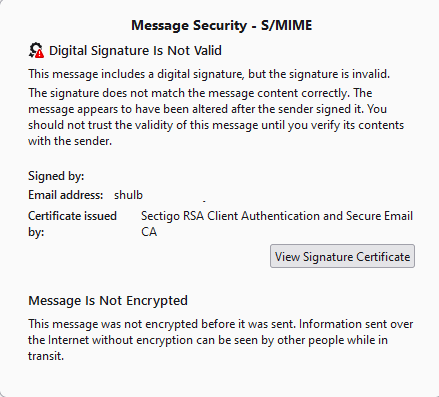Screen dimensions: 439x397
Task: Click the text "with the sender."
Action: pos(70,141)
